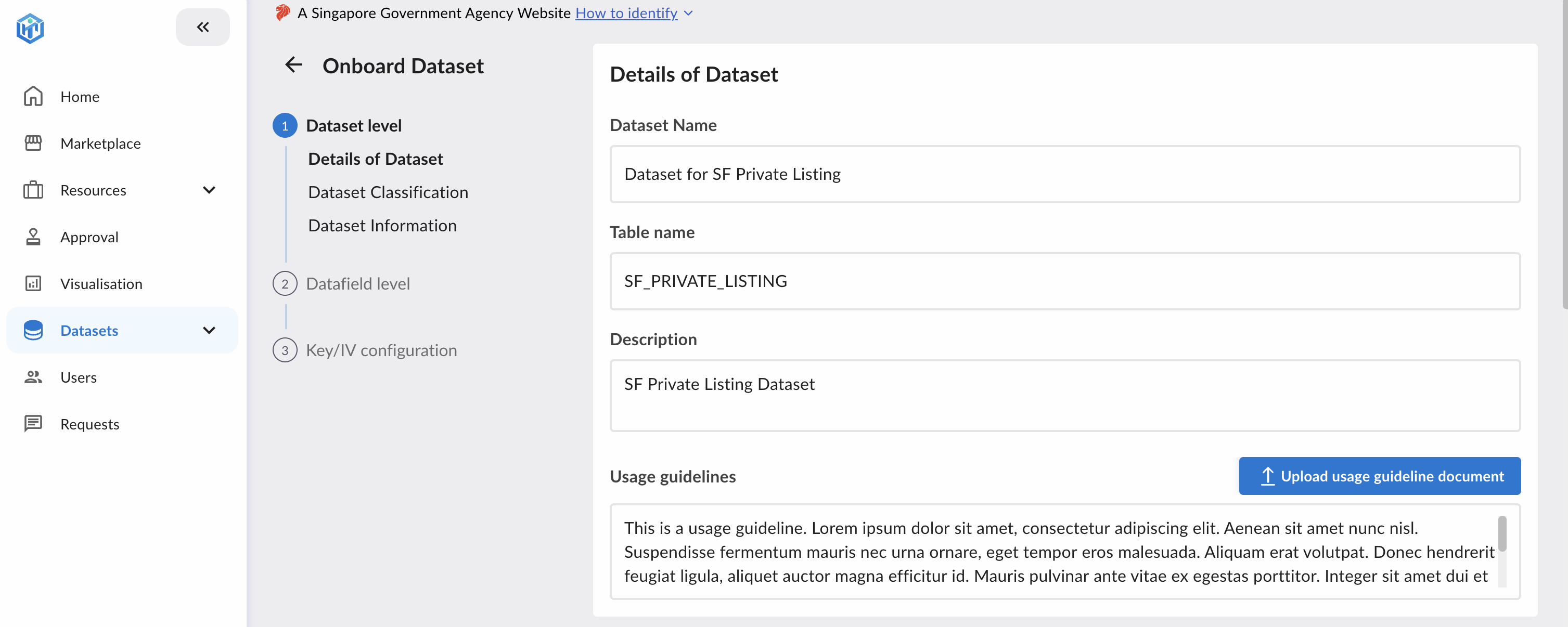The height and width of the screenshot is (627, 1568).
Task: Select the Datafield level step label
Action: [x=358, y=283]
